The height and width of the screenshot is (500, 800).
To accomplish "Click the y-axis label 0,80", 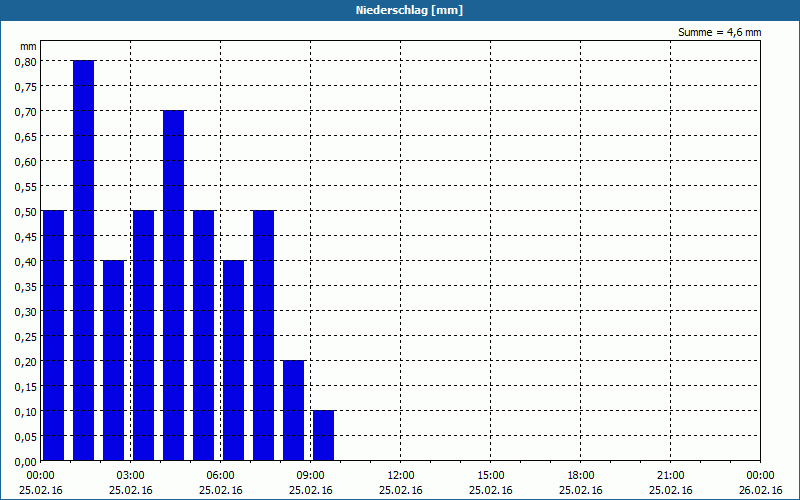I will click(x=26, y=62).
